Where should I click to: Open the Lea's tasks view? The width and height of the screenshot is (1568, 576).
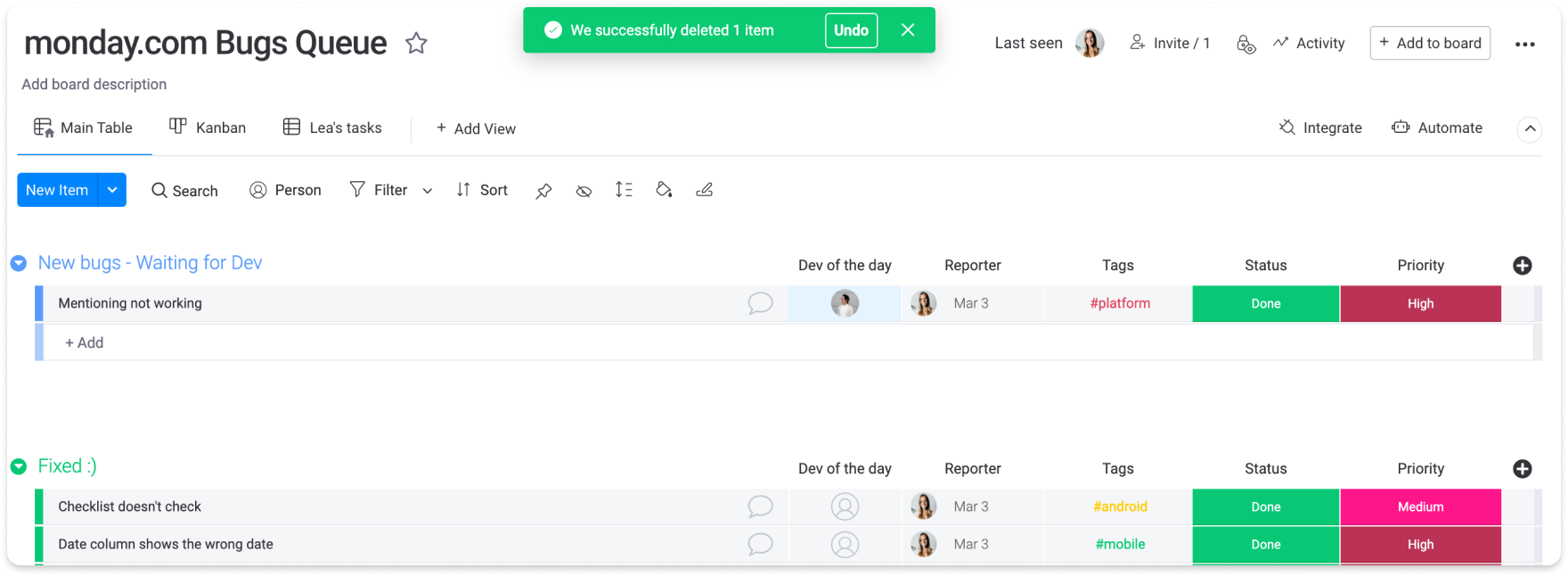coord(332,128)
